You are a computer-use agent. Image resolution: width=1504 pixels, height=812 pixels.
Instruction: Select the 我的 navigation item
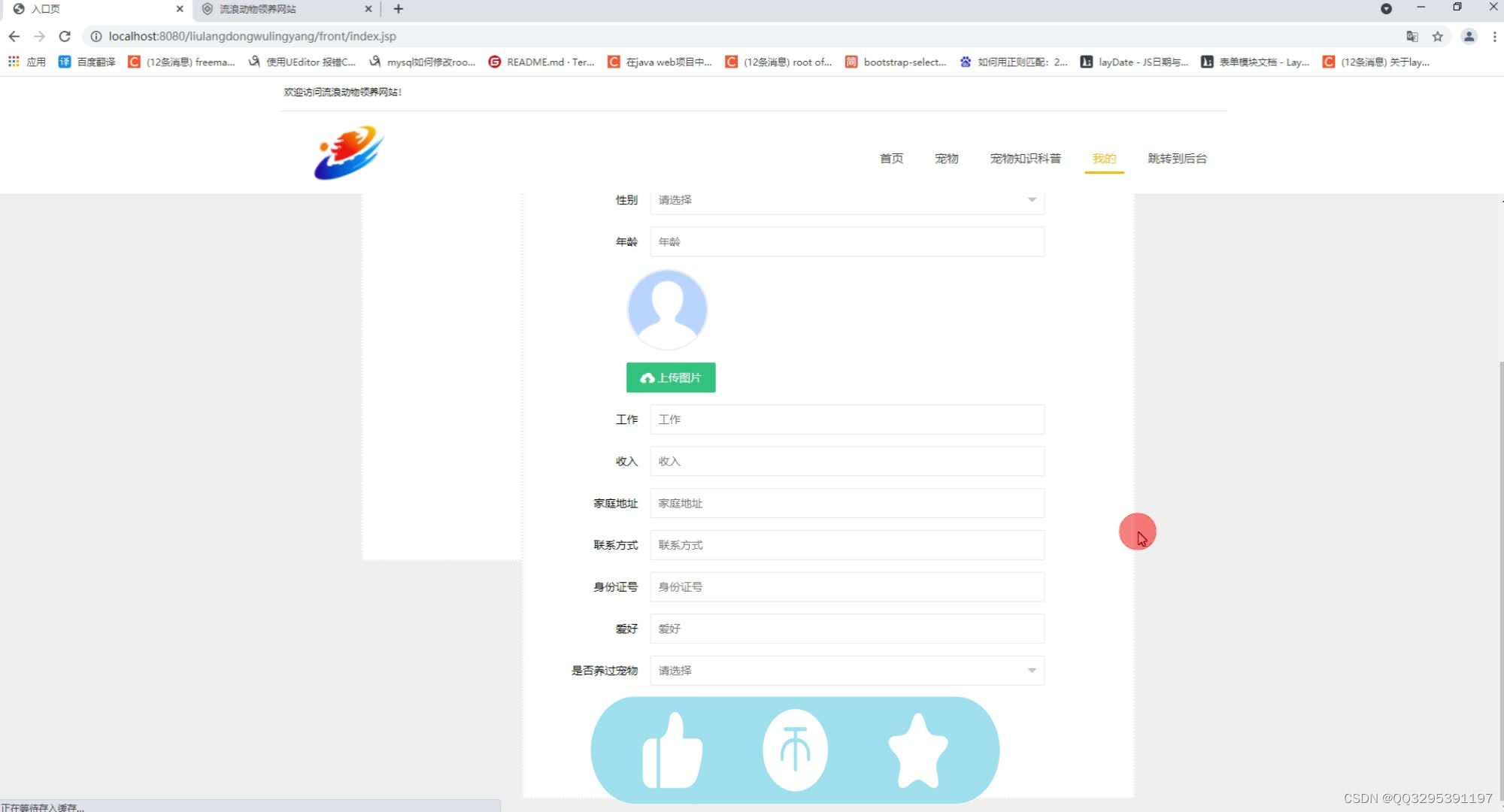[x=1104, y=159]
